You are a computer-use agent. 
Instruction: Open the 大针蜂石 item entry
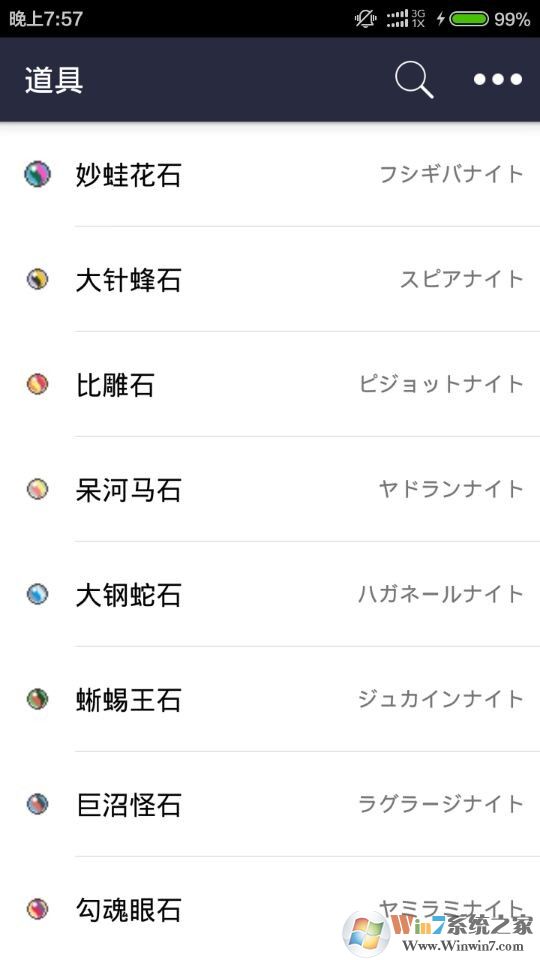pyautogui.click(x=270, y=280)
